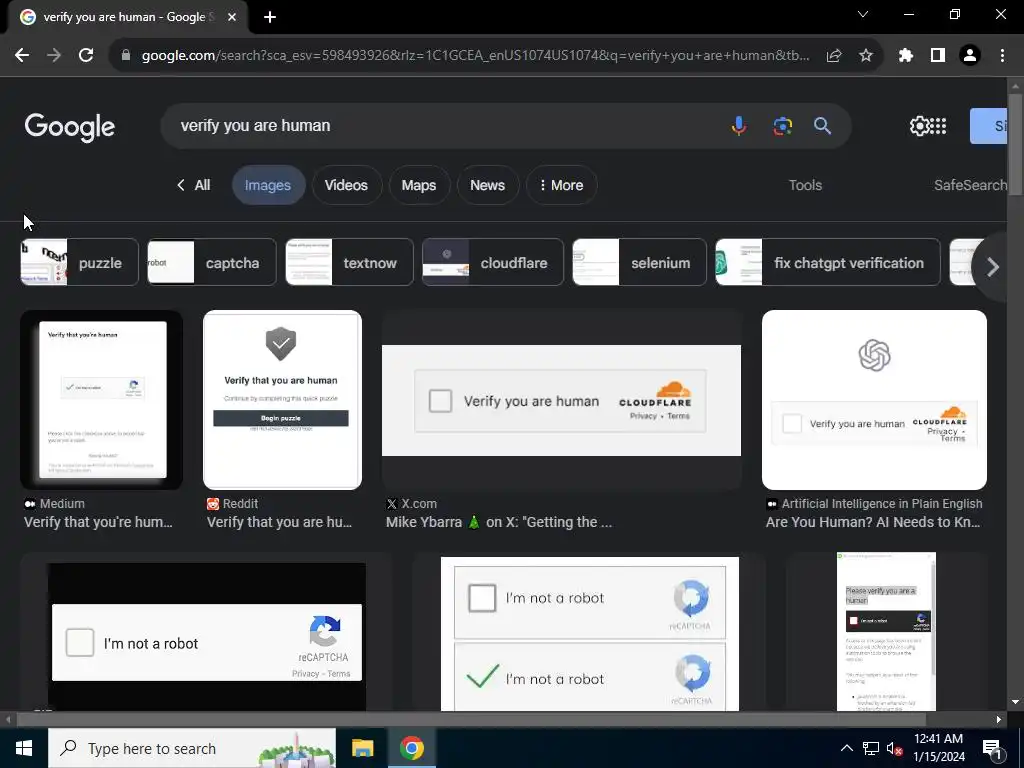1024x768 pixels.
Task: Show more suggestion chips arrow
Action: tap(992, 266)
